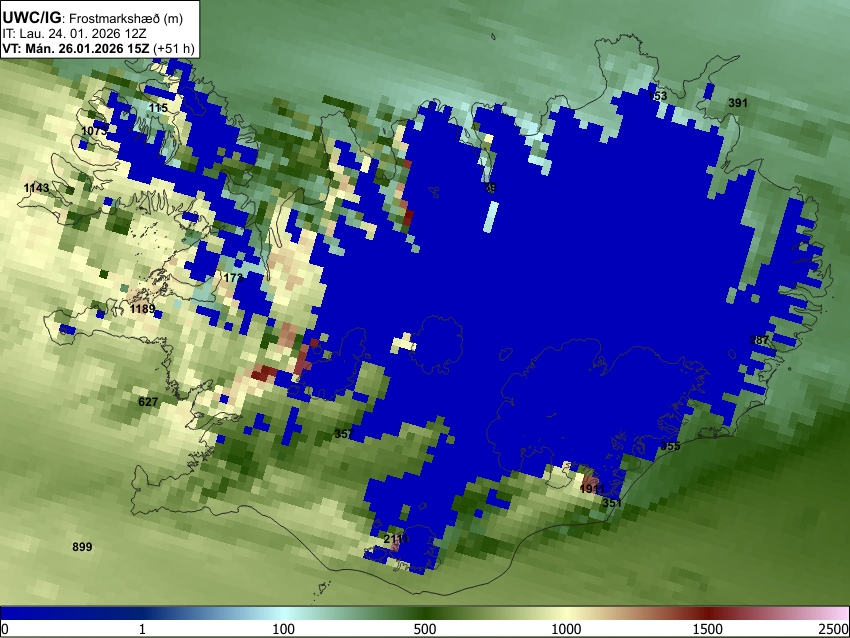Screen dimensions: 850x638
Task: Select the 100 tick label on the scale
Action: pos(283,629)
